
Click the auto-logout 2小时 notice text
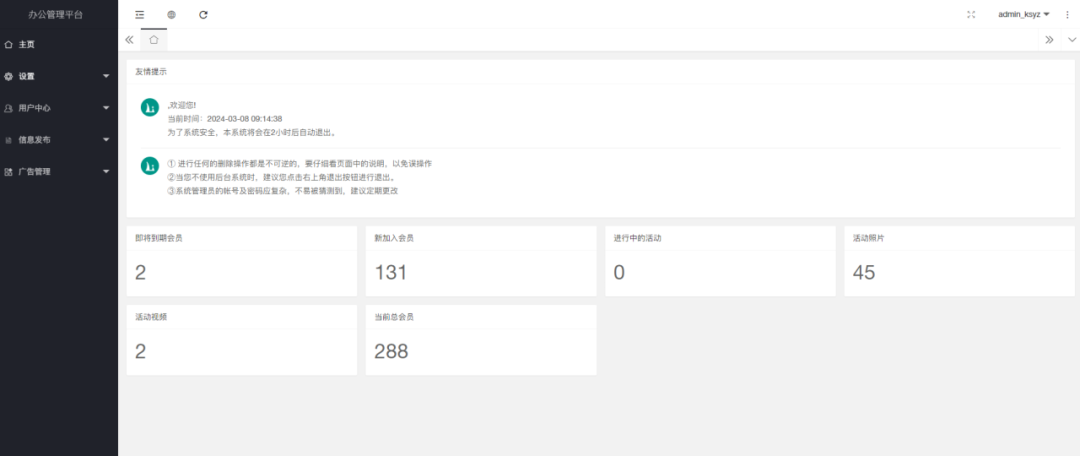pos(252,132)
